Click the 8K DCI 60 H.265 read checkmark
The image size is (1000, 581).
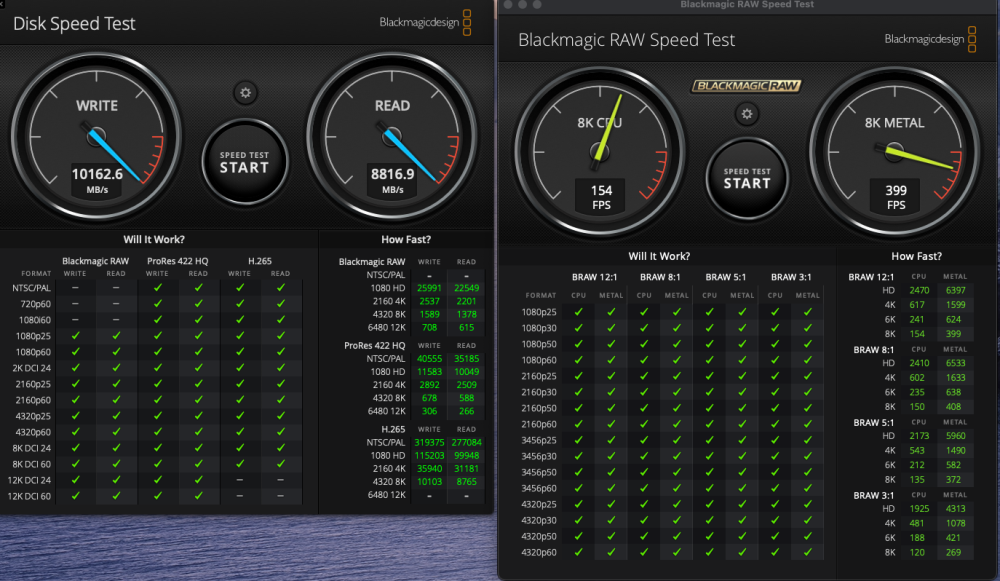click(x=281, y=464)
